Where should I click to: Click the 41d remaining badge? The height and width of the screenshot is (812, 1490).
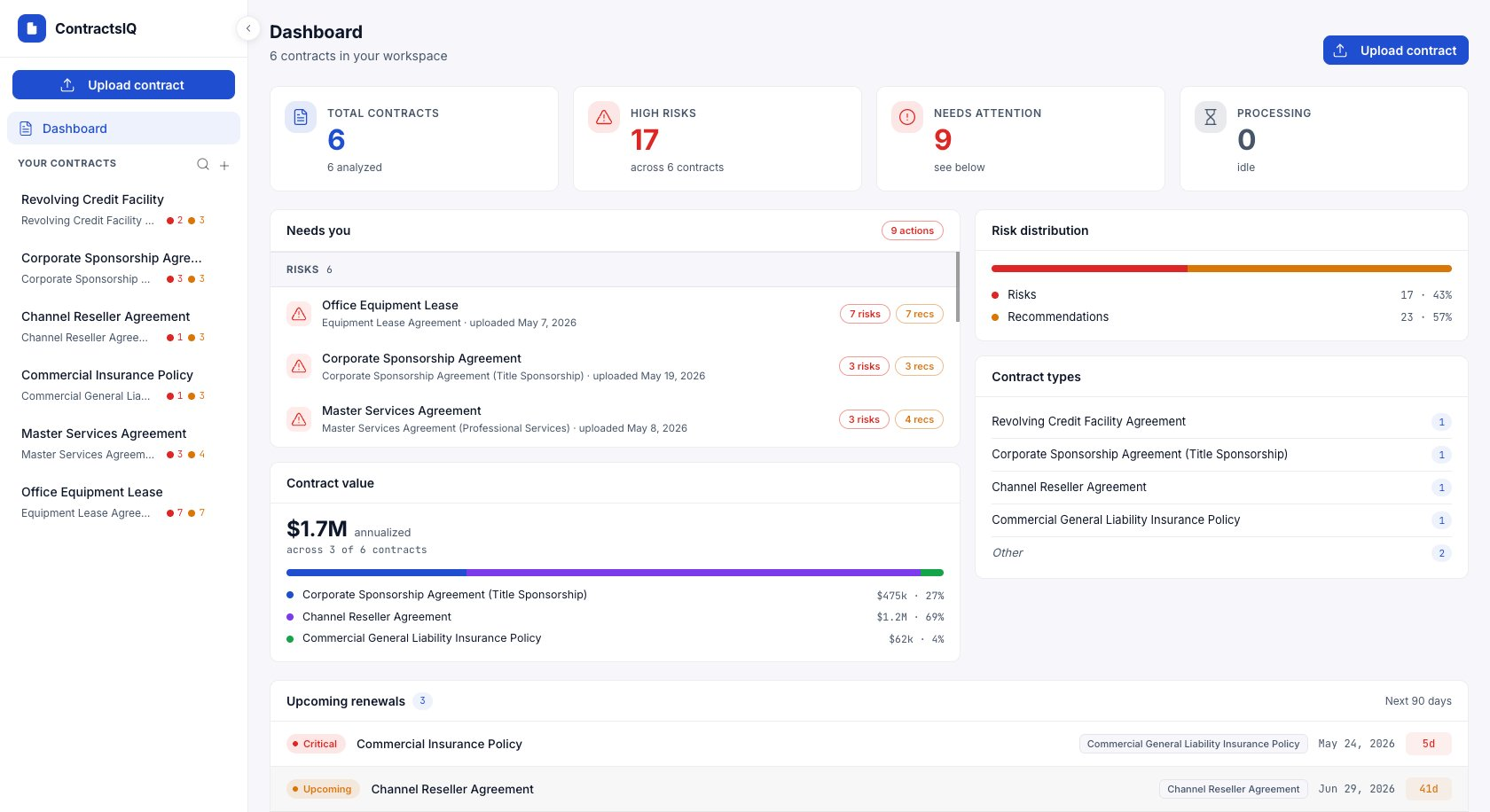pyautogui.click(x=1428, y=789)
